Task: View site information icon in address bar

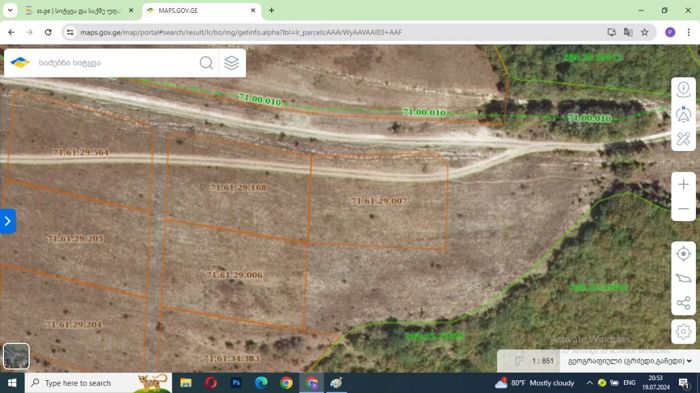Action: (x=70, y=32)
